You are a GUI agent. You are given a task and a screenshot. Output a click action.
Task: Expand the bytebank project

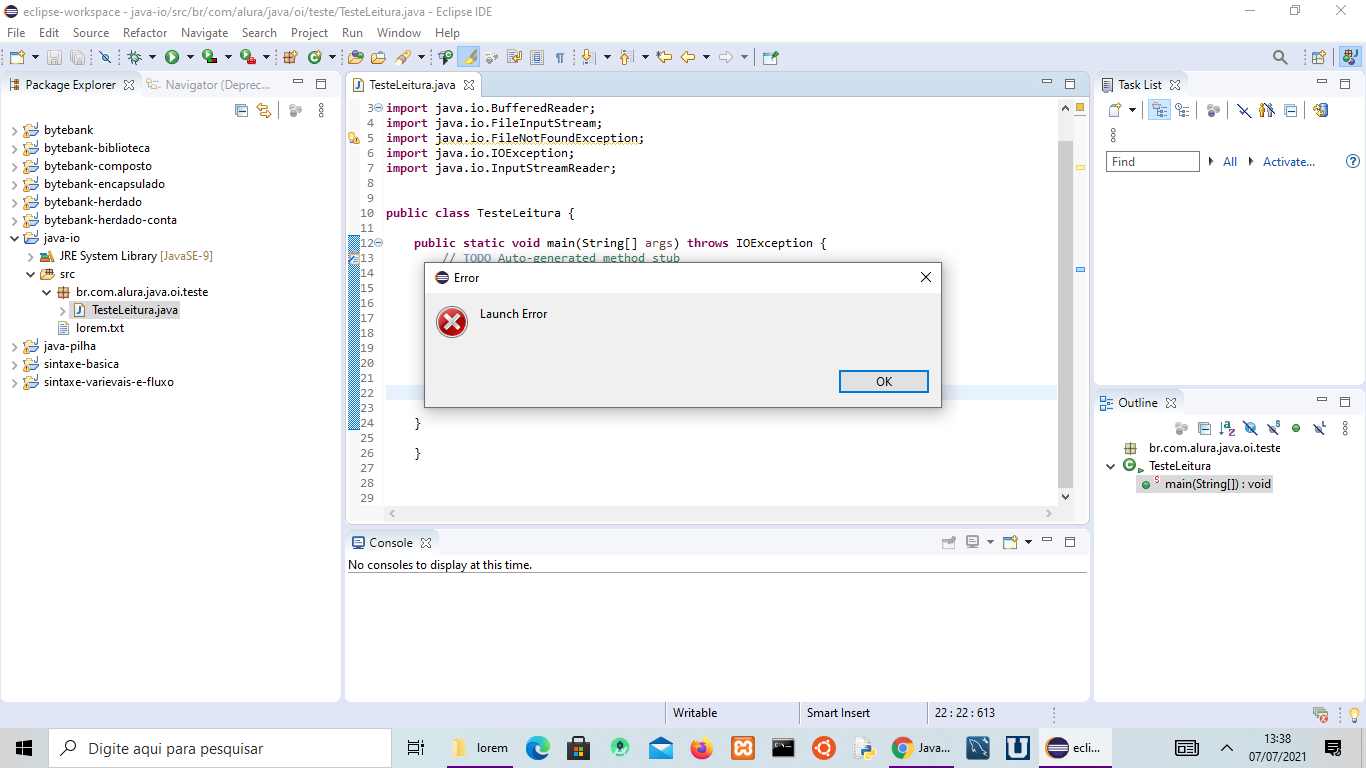(x=14, y=130)
